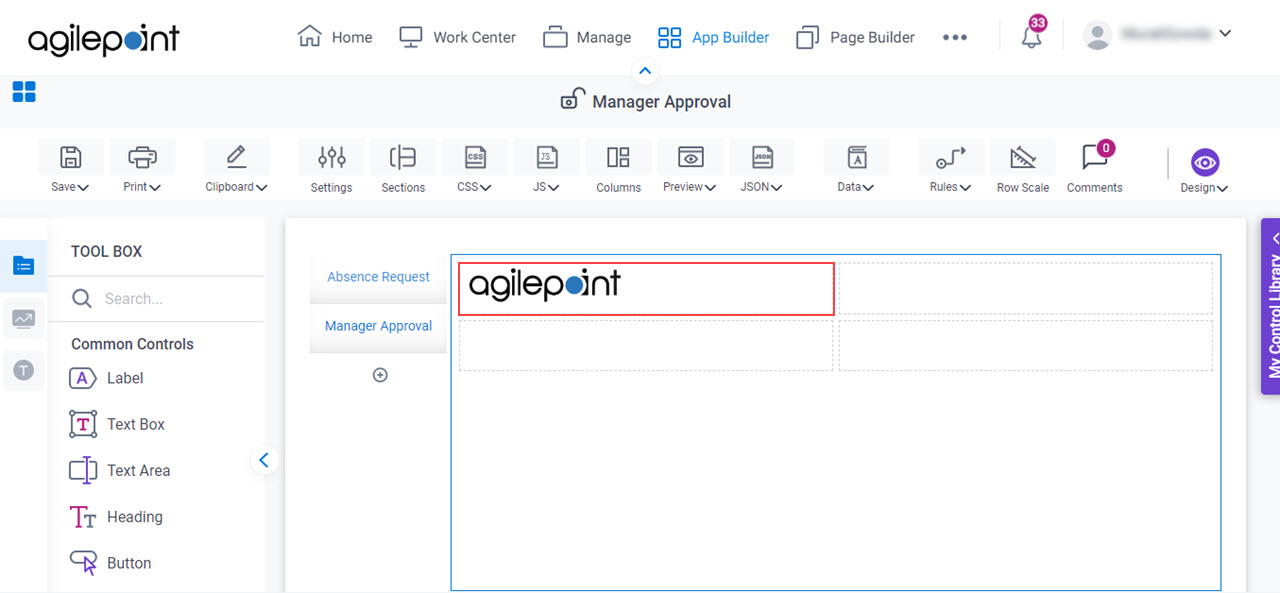
Task: Open the CSS editor menu
Action: pos(475,167)
